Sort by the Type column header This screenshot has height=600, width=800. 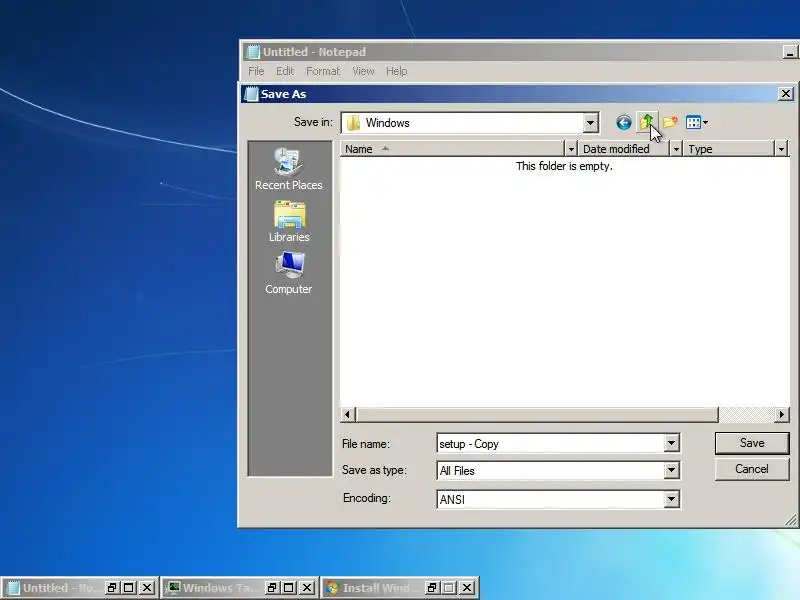[729, 149]
